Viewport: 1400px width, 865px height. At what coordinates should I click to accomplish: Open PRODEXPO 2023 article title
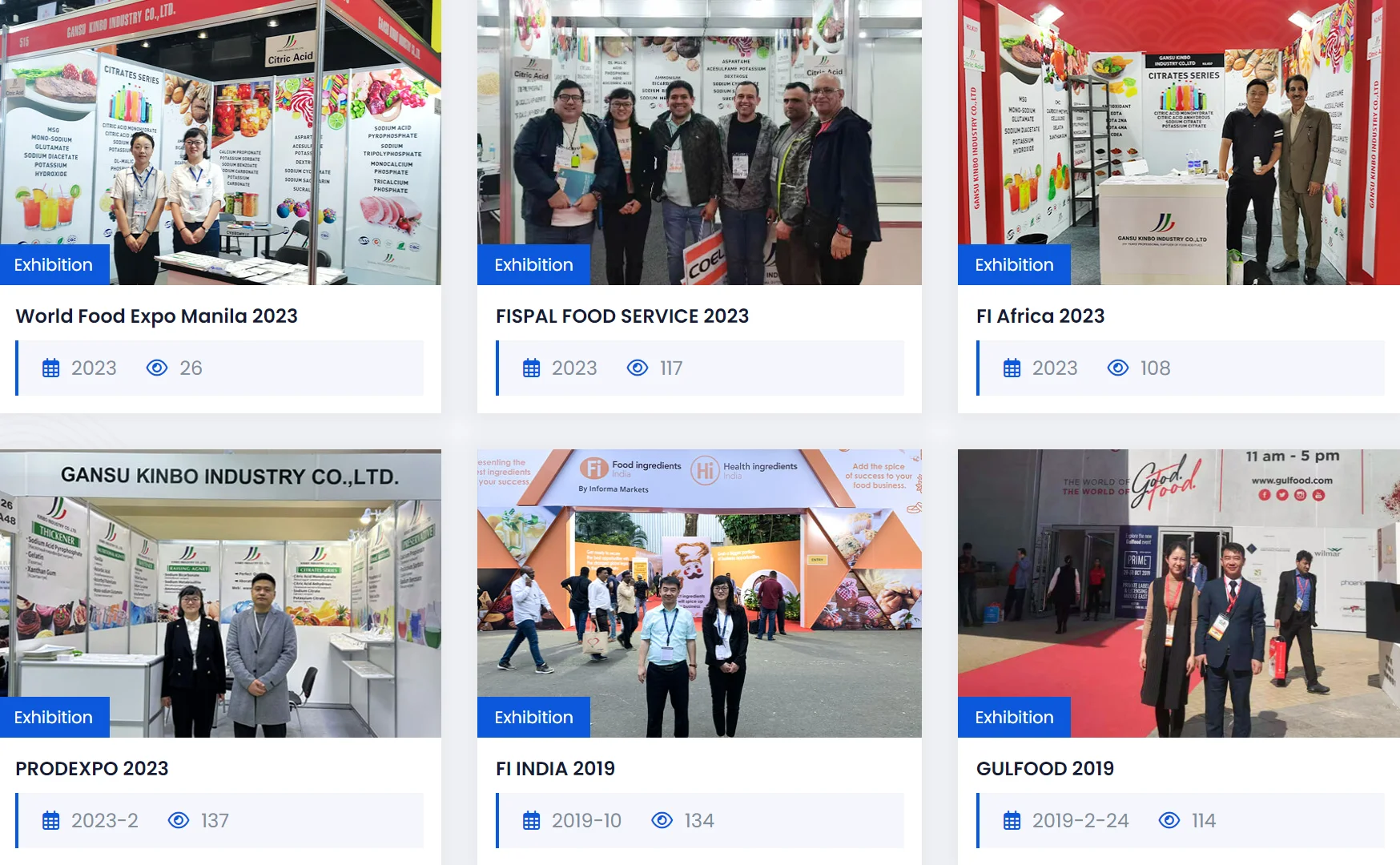click(x=92, y=769)
